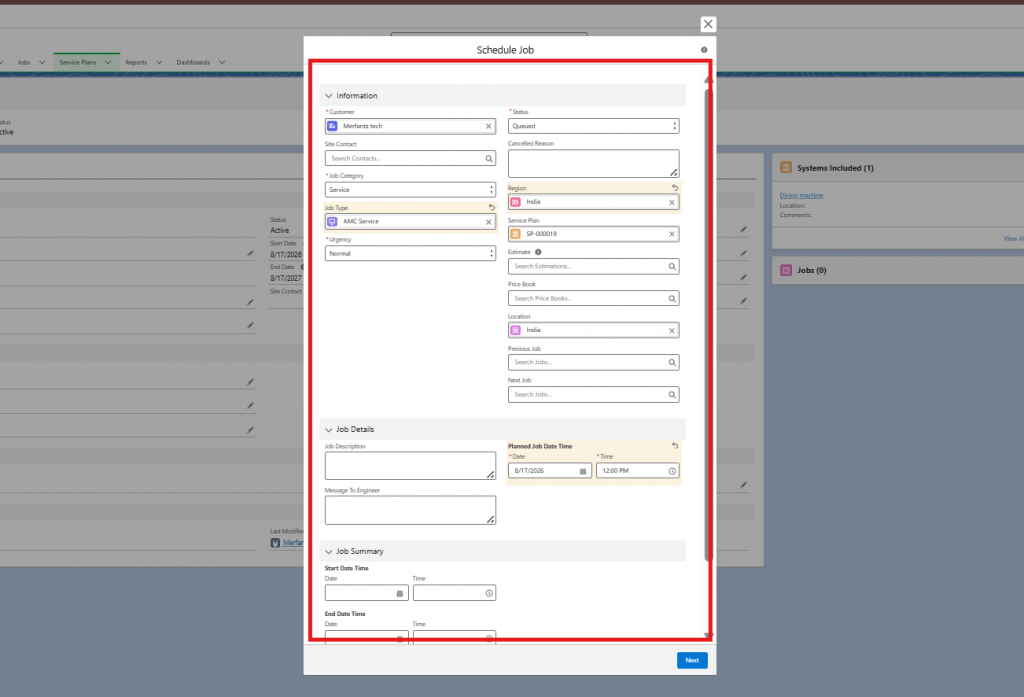Switch to the Service Plans tab
Screen dimensions: 1024x697
(x=77, y=63)
